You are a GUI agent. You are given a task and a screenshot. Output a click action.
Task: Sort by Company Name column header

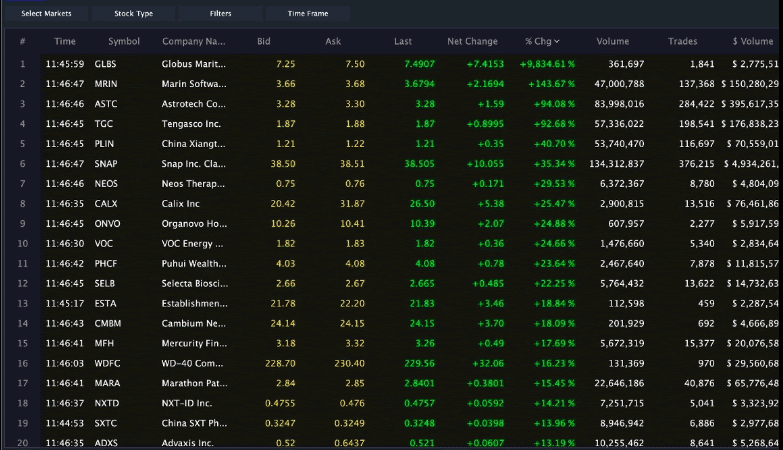coord(194,41)
